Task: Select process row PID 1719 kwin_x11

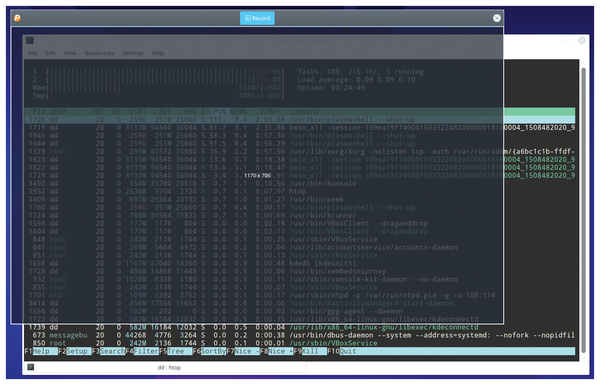Action: (x=300, y=127)
